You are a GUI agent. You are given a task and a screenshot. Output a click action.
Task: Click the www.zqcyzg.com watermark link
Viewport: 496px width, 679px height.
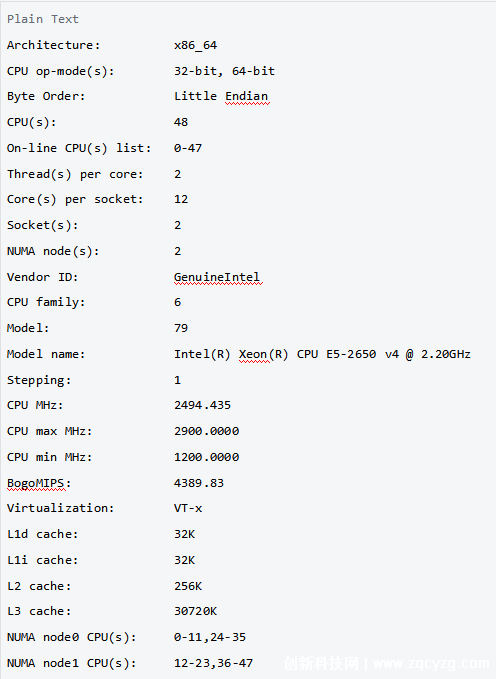431,663
